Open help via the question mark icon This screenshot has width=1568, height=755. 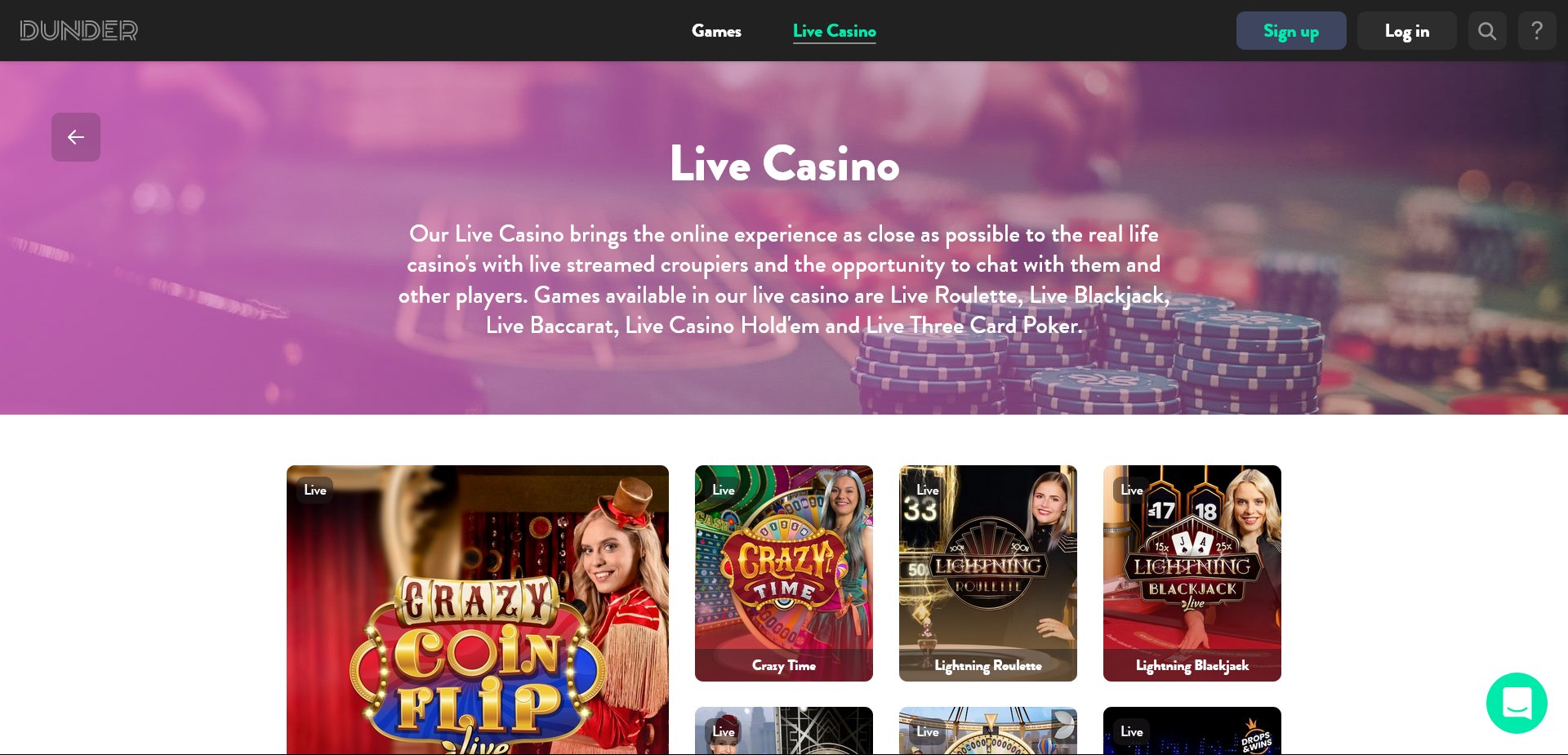click(x=1537, y=31)
